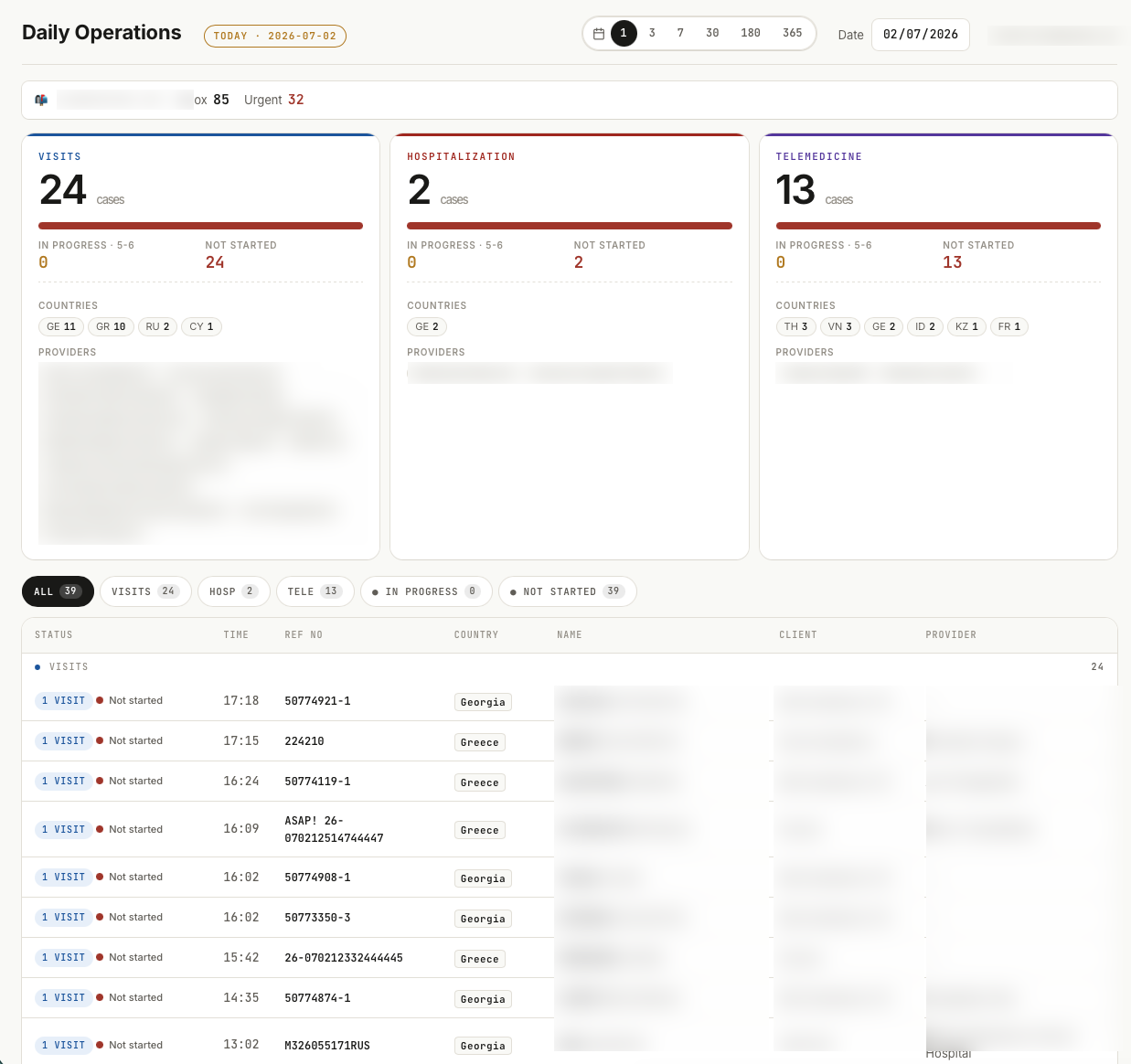Sort by CLIENT column header
This screenshot has width=1131, height=1064.
coord(798,634)
